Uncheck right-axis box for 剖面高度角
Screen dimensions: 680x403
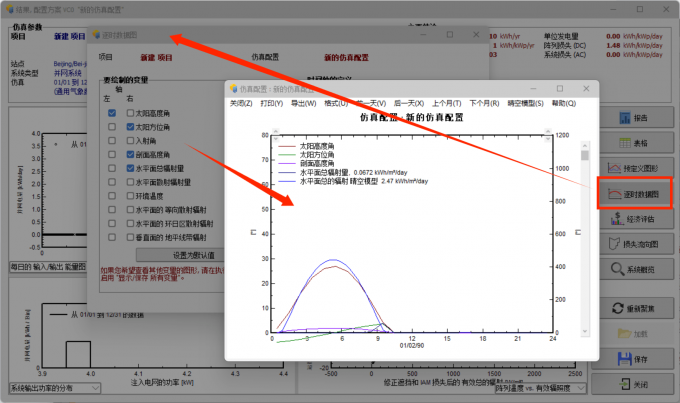(x=130, y=154)
